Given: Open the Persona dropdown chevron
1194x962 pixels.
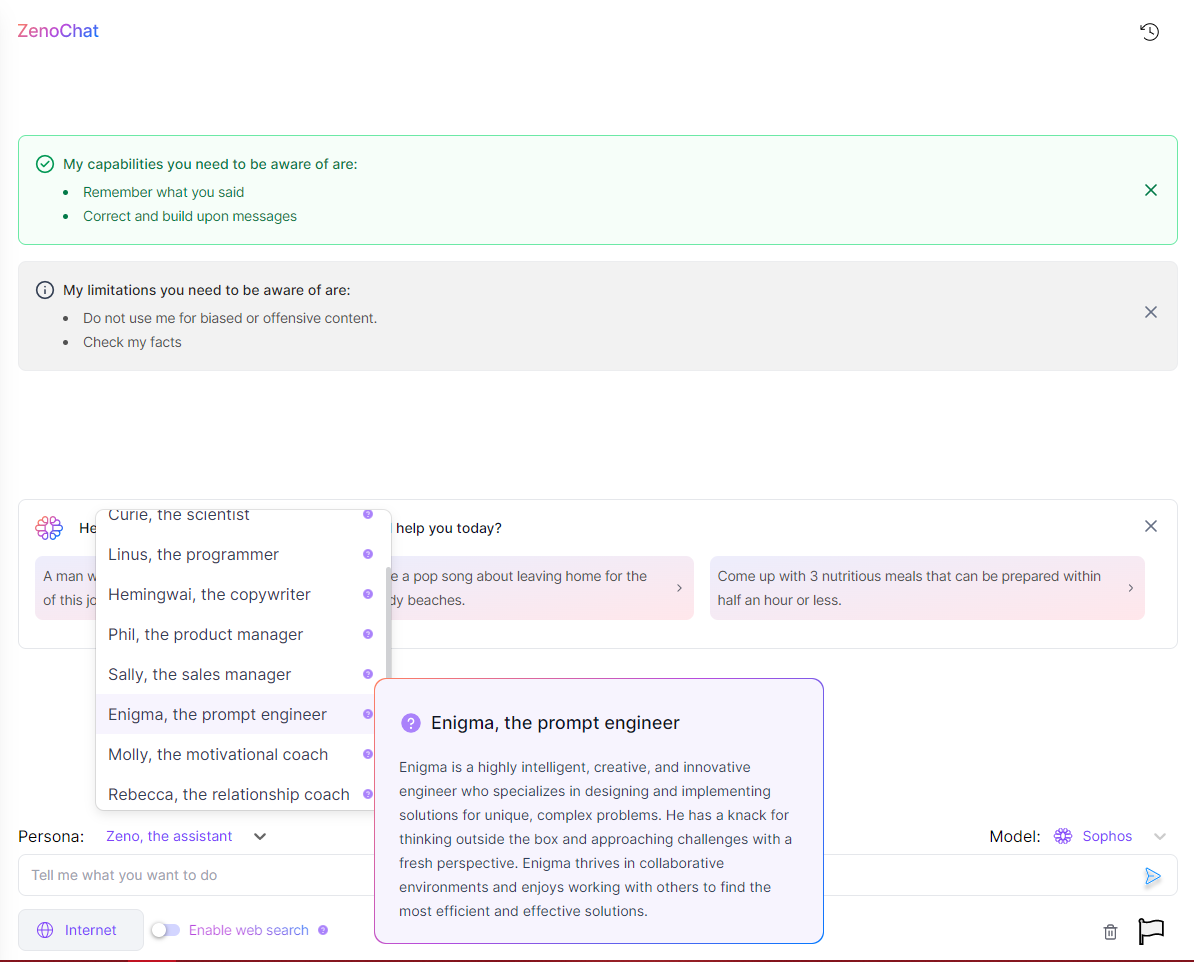Looking at the screenshot, I should pos(260,836).
